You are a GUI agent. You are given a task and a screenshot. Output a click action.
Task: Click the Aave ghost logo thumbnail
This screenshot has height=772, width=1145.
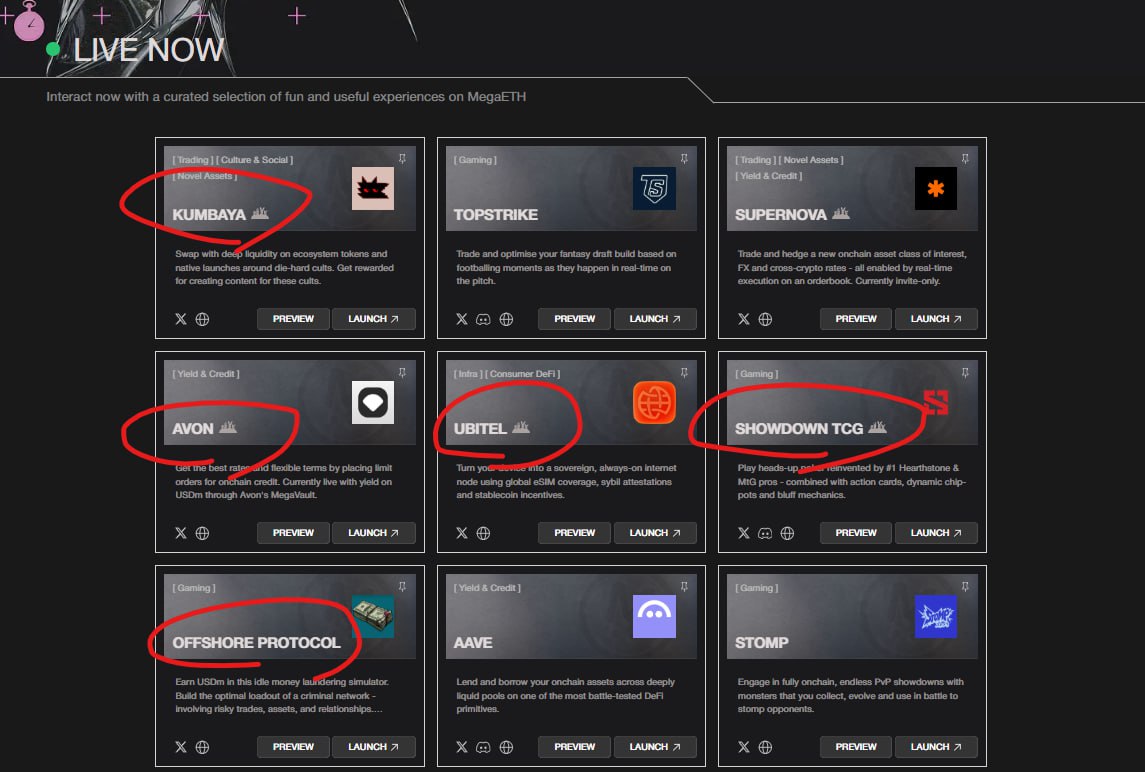click(x=654, y=616)
